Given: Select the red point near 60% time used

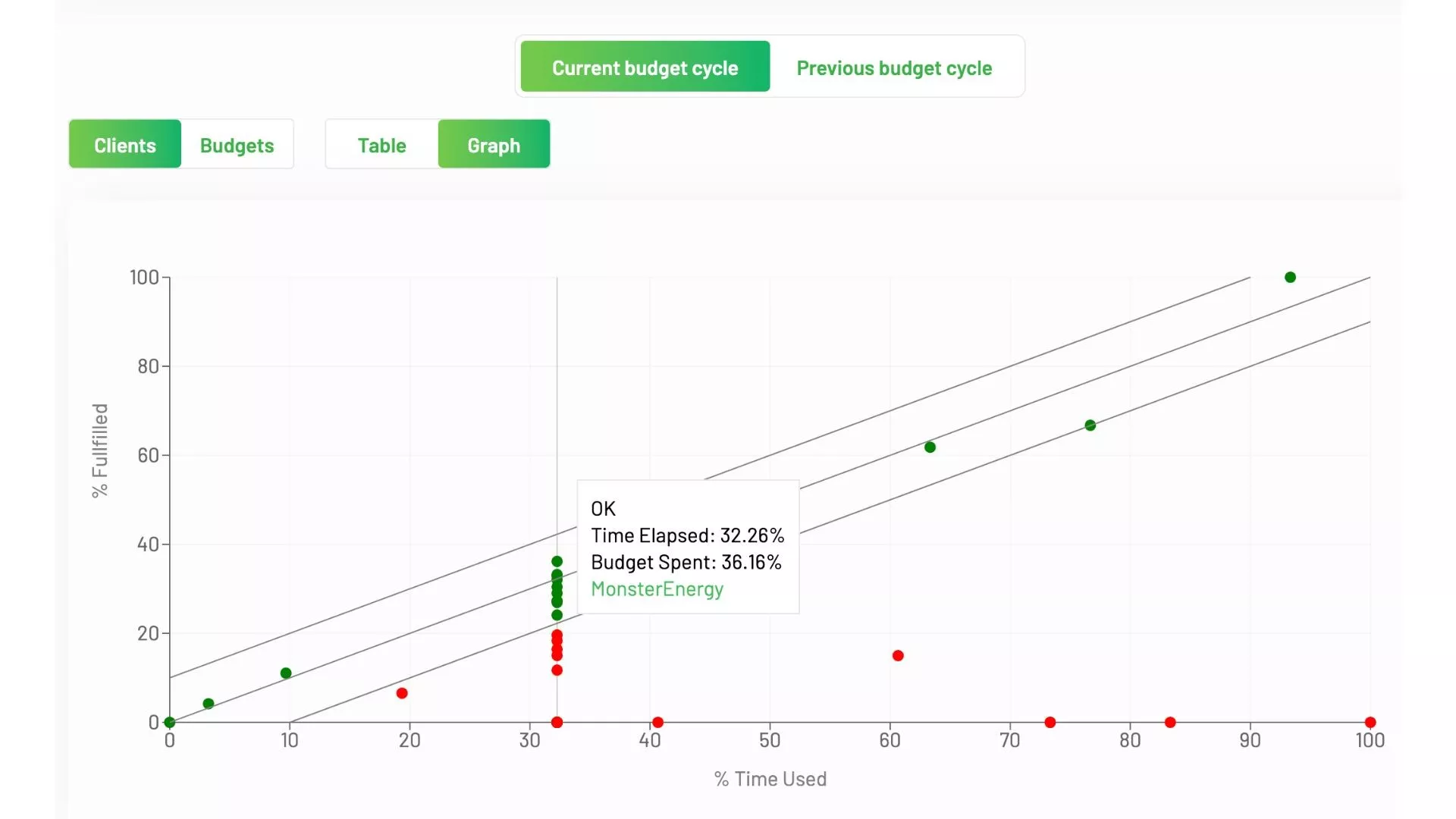Looking at the screenshot, I should point(898,656).
